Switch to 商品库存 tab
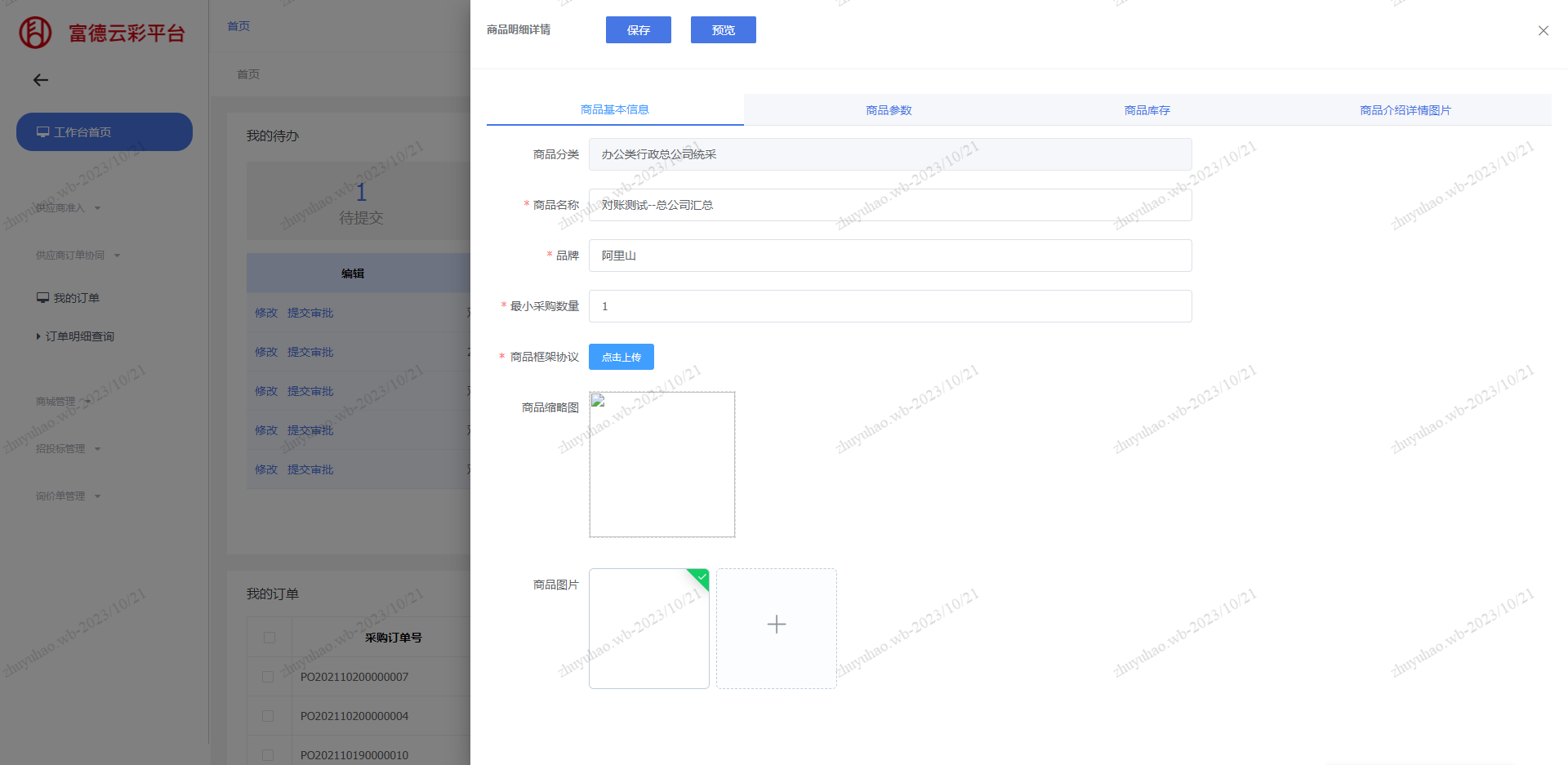Image resolution: width=1568 pixels, height=765 pixels. (x=1147, y=110)
